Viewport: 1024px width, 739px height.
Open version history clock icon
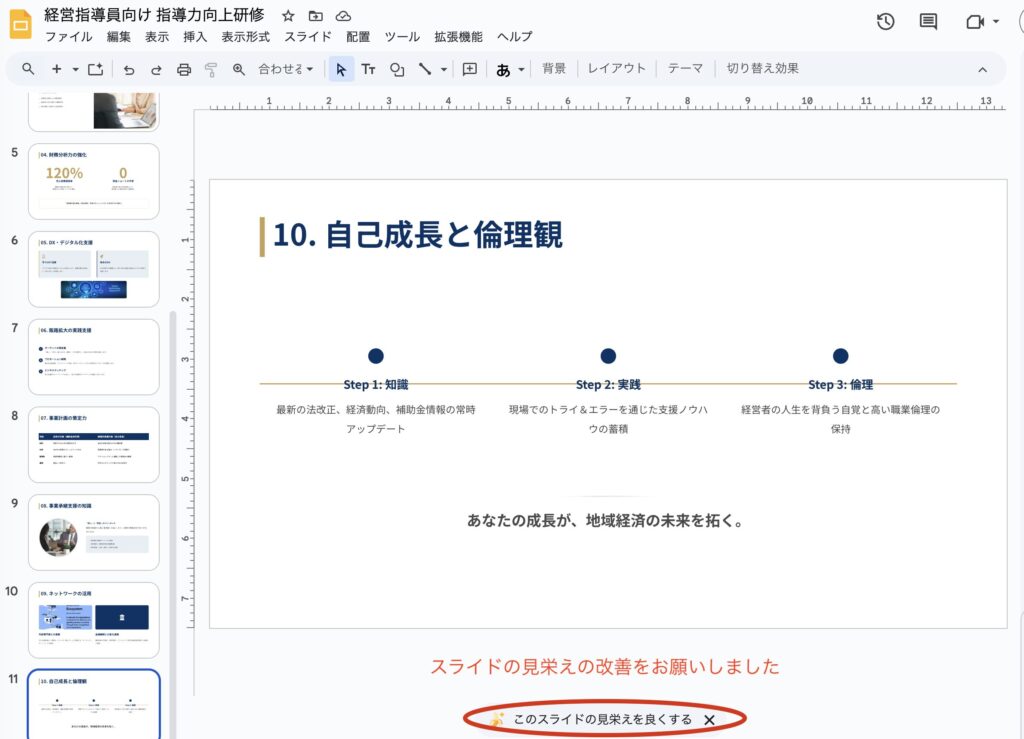coord(885,22)
